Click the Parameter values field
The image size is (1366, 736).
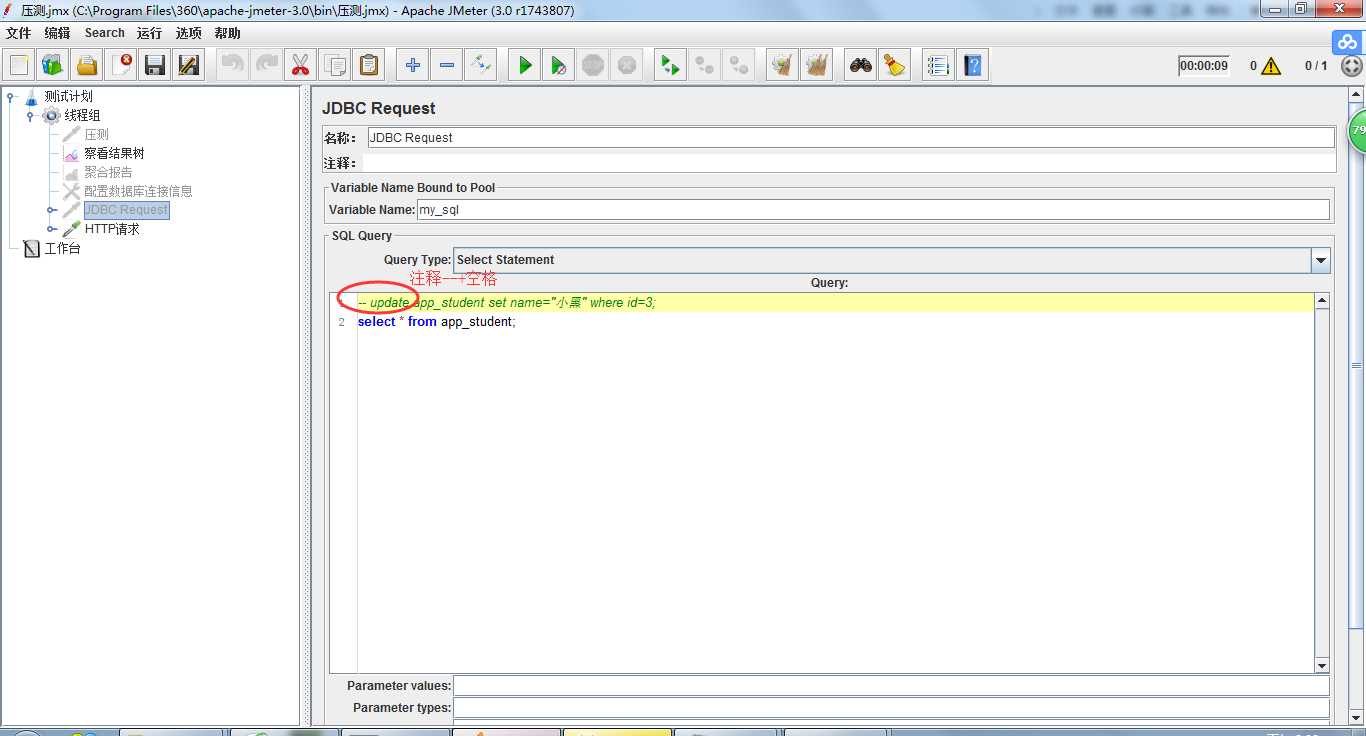point(891,686)
